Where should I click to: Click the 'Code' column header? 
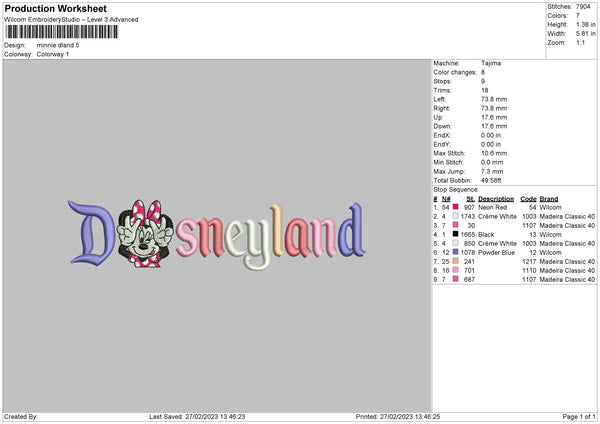coord(528,199)
